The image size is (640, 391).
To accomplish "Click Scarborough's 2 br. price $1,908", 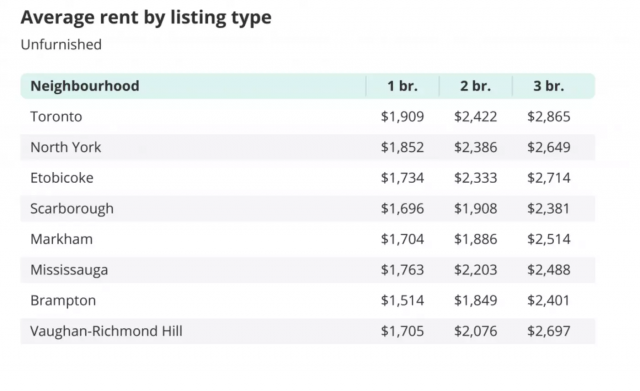I will [x=476, y=209].
